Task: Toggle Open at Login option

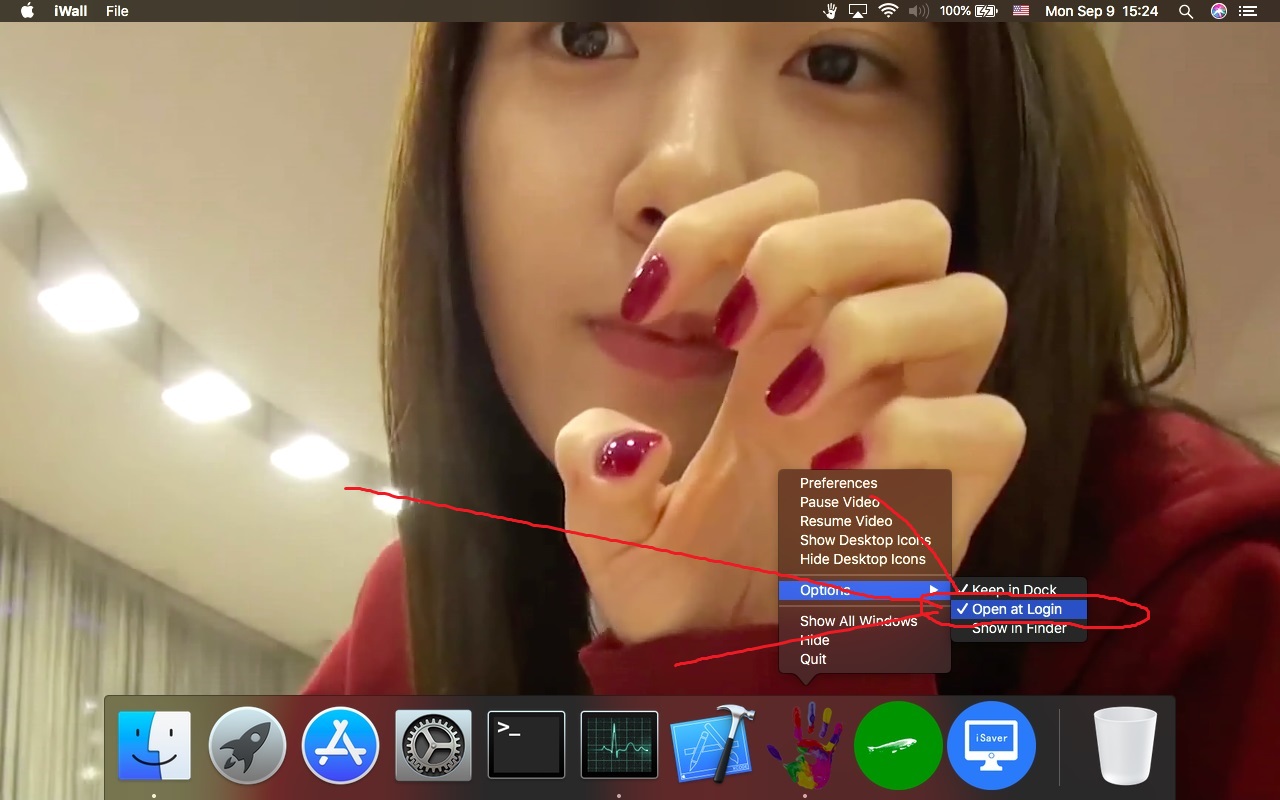Action: tap(1018, 609)
